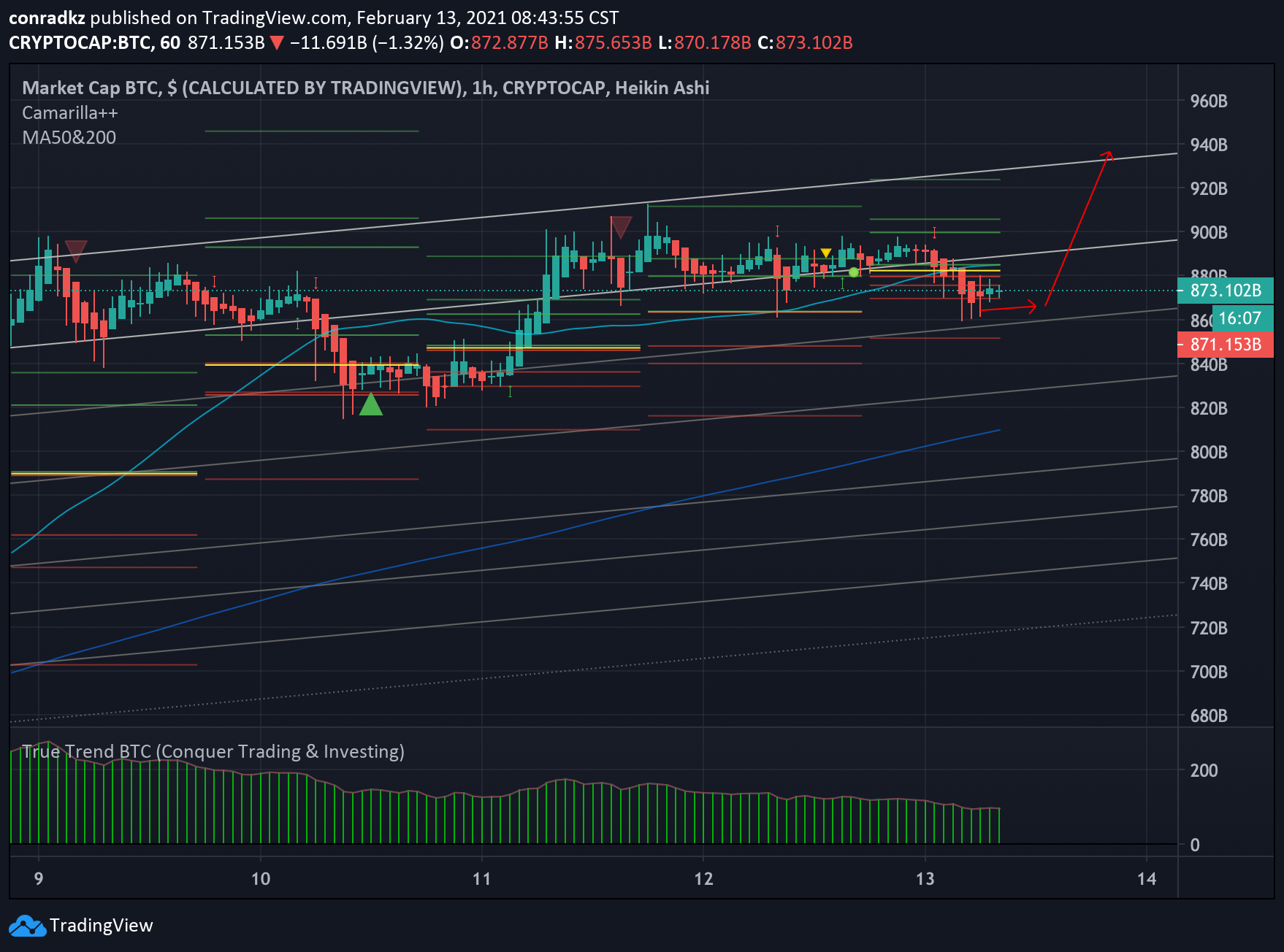Image resolution: width=1284 pixels, height=952 pixels.
Task: Click date label 9 on time axis
Action: 39,879
